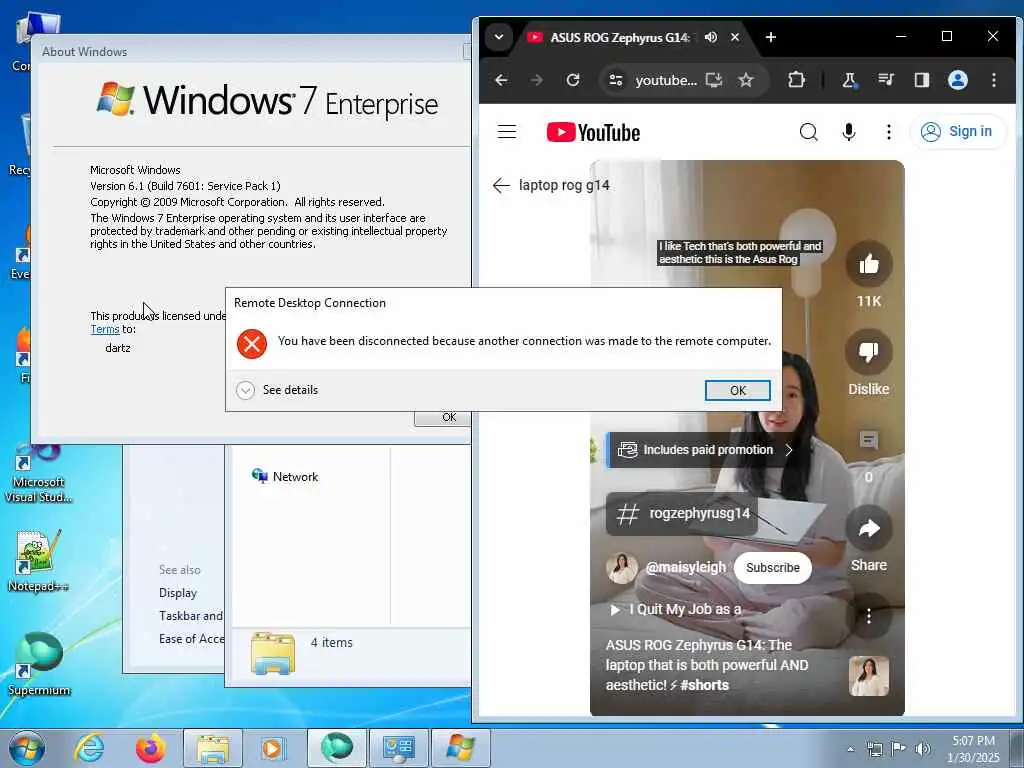The height and width of the screenshot is (768, 1024).
Task: Toggle the browser side panel icon
Action: click(x=921, y=80)
